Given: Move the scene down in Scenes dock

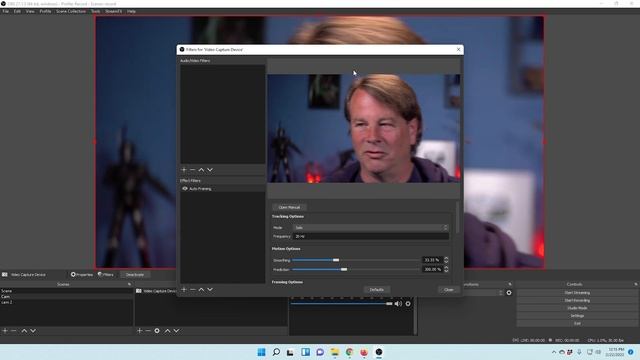Looking at the screenshot, I should (33, 331).
